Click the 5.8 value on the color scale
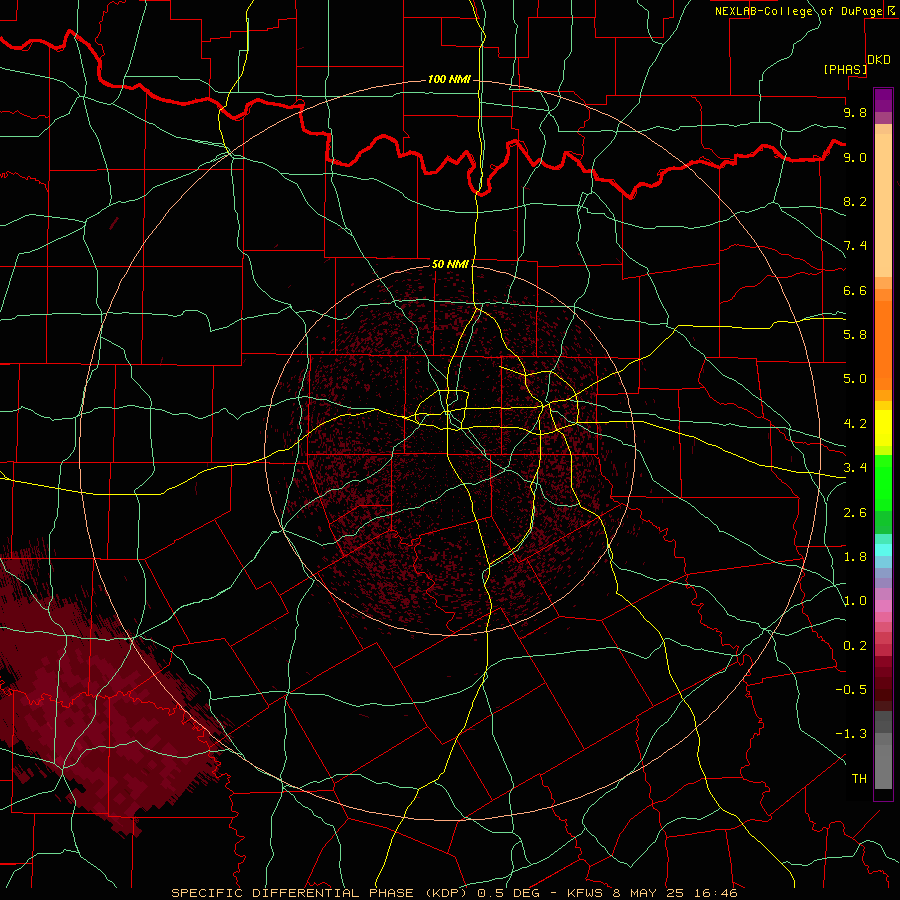The width and height of the screenshot is (900, 900). pyautogui.click(x=855, y=335)
